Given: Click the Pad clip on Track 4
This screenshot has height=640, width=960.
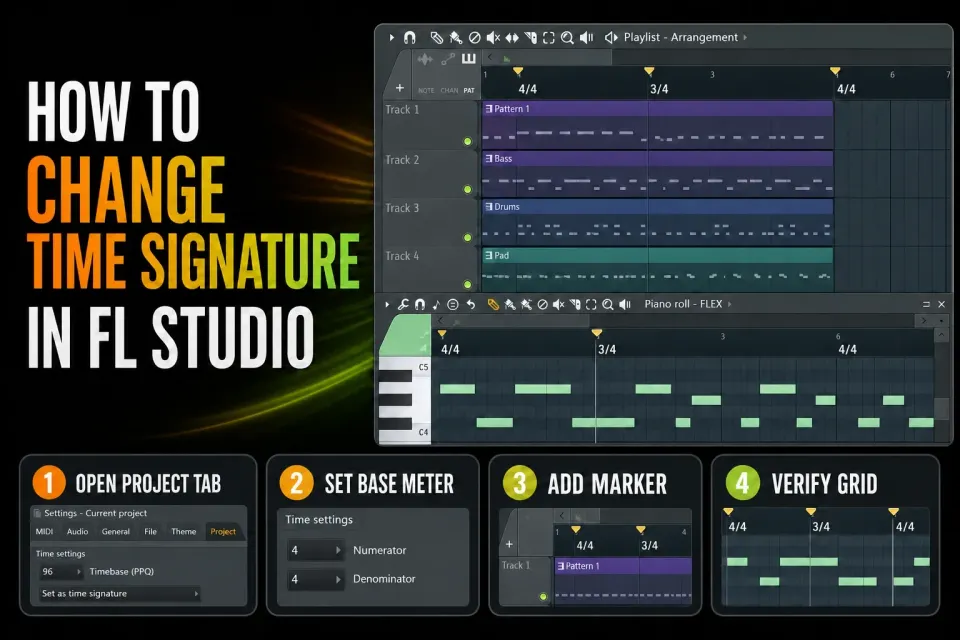Looking at the screenshot, I should pos(658,270).
